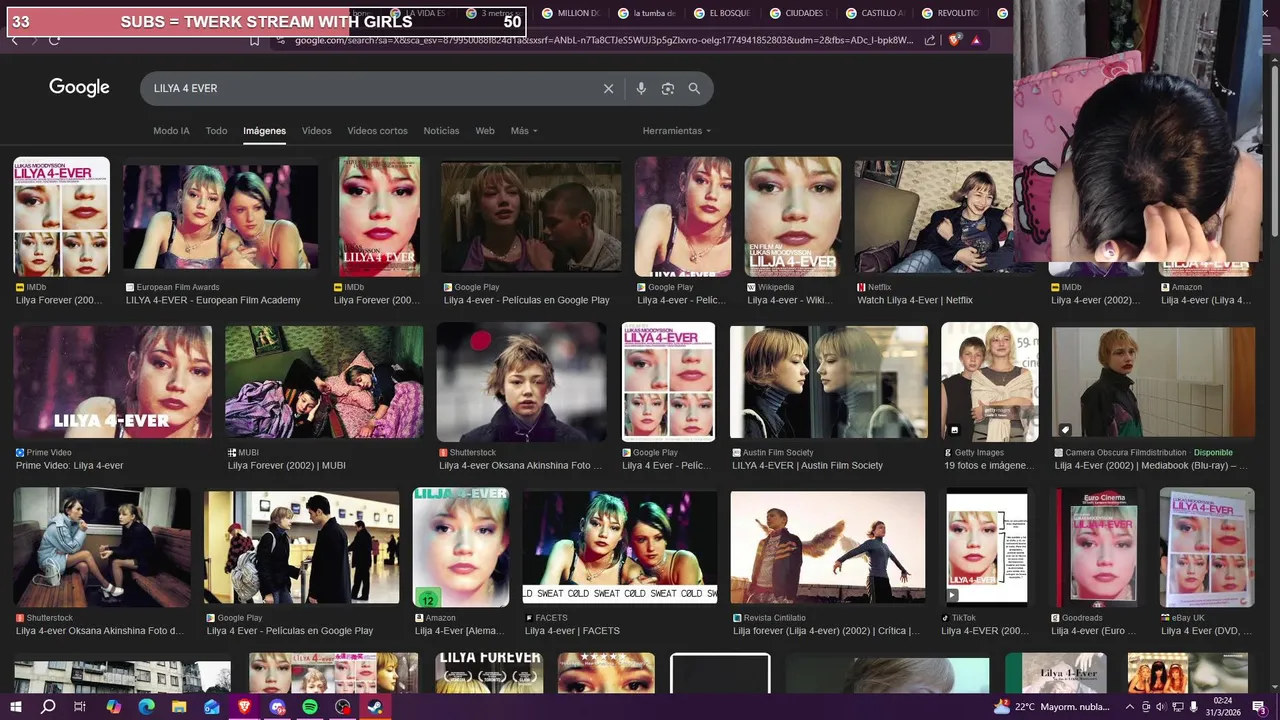Open the volume control in system tray

tap(1160, 707)
